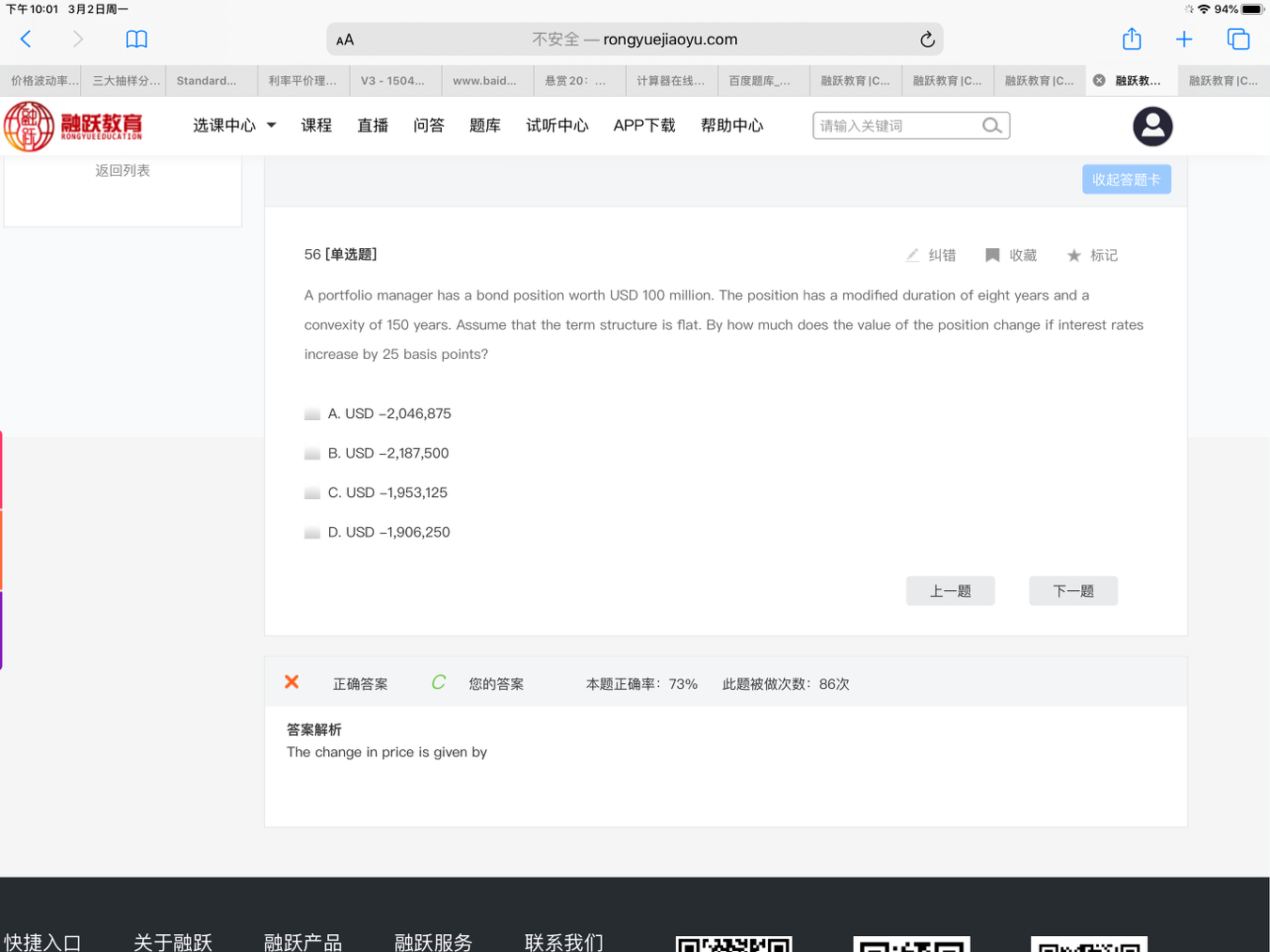Screen dimensions: 1270x952
Task: Go to next question 下一题
Action: pos(1073,591)
